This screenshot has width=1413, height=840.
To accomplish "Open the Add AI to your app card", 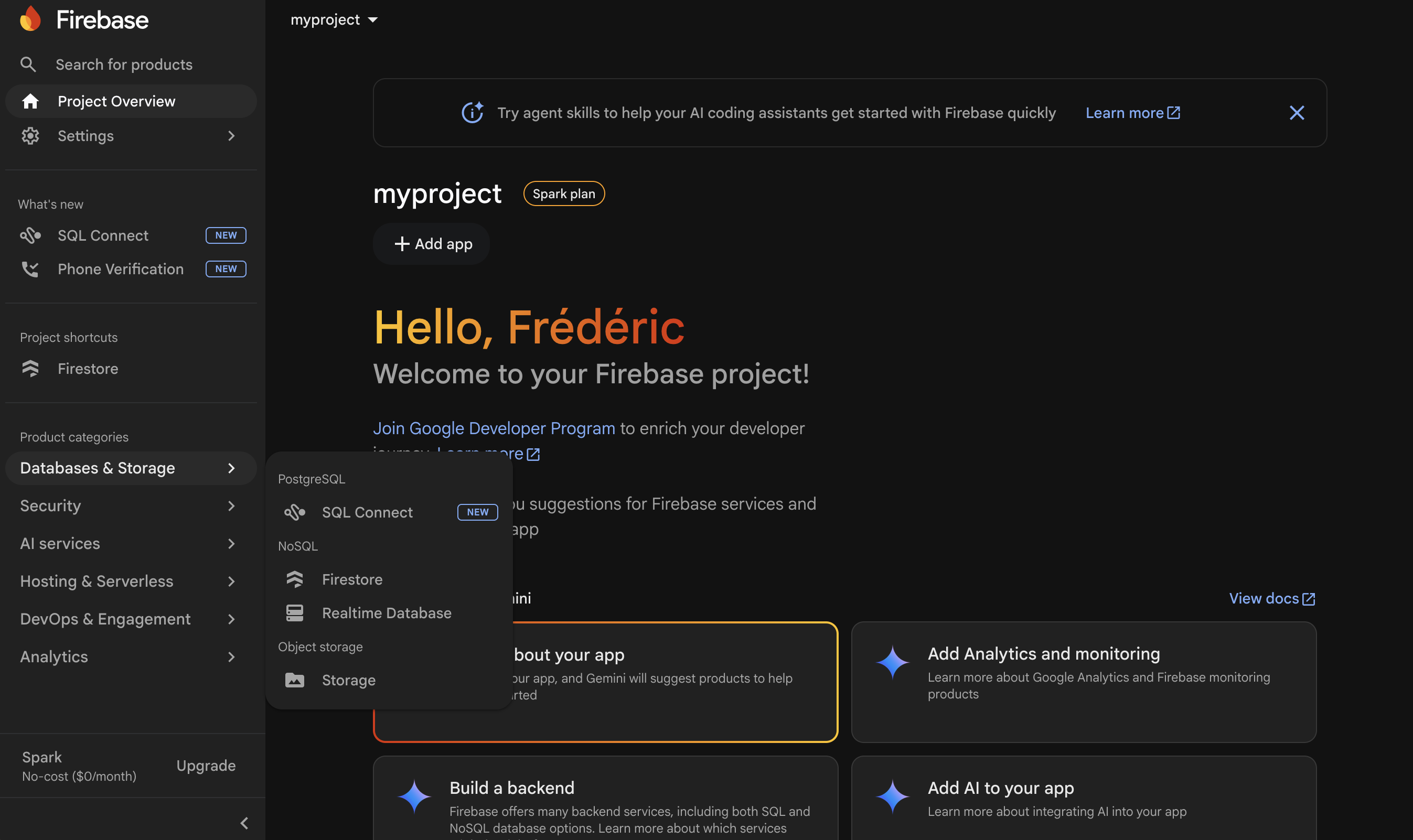I will tap(1084, 798).
